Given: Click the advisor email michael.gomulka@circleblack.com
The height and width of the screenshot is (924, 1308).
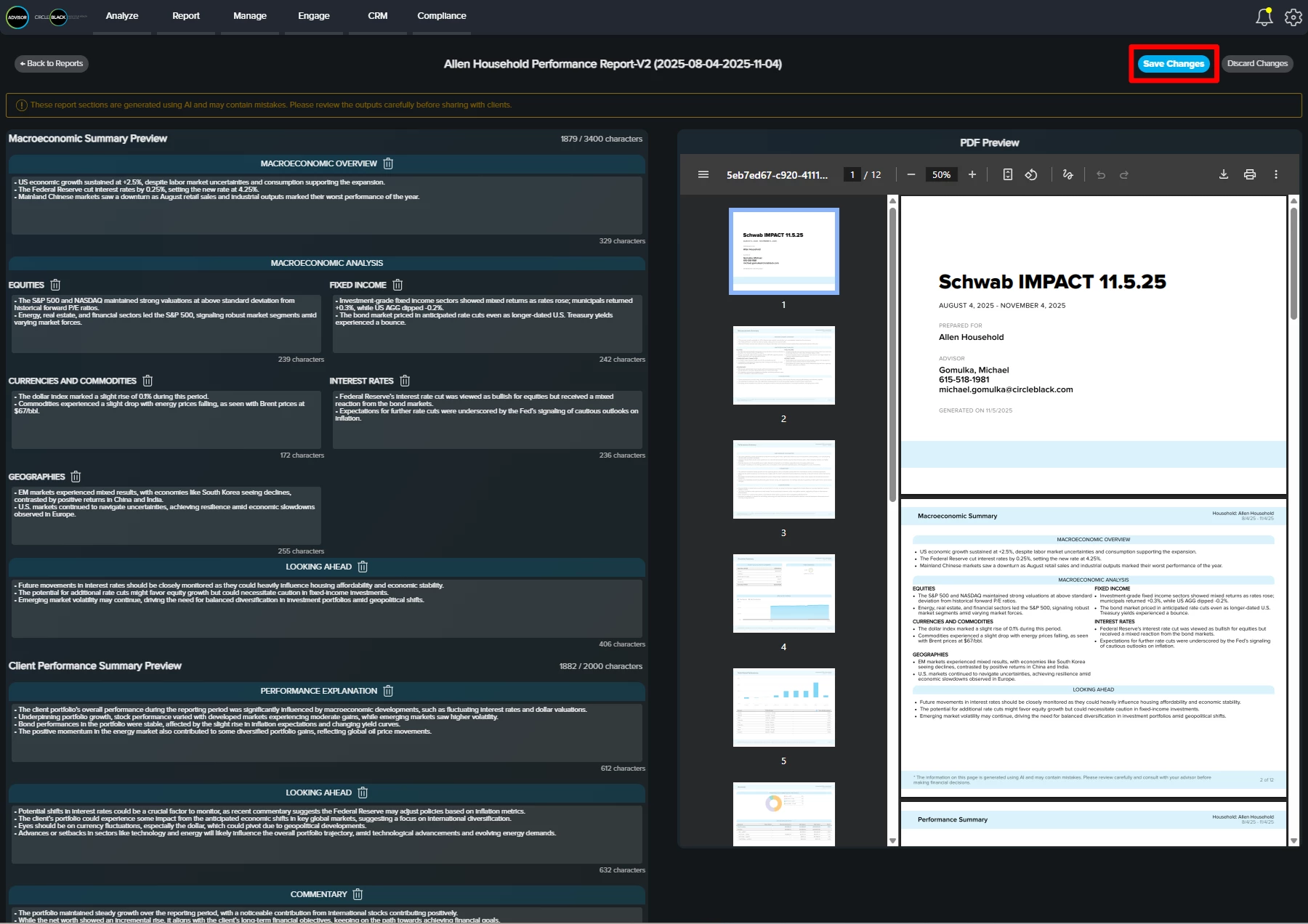Looking at the screenshot, I should click(x=1006, y=389).
